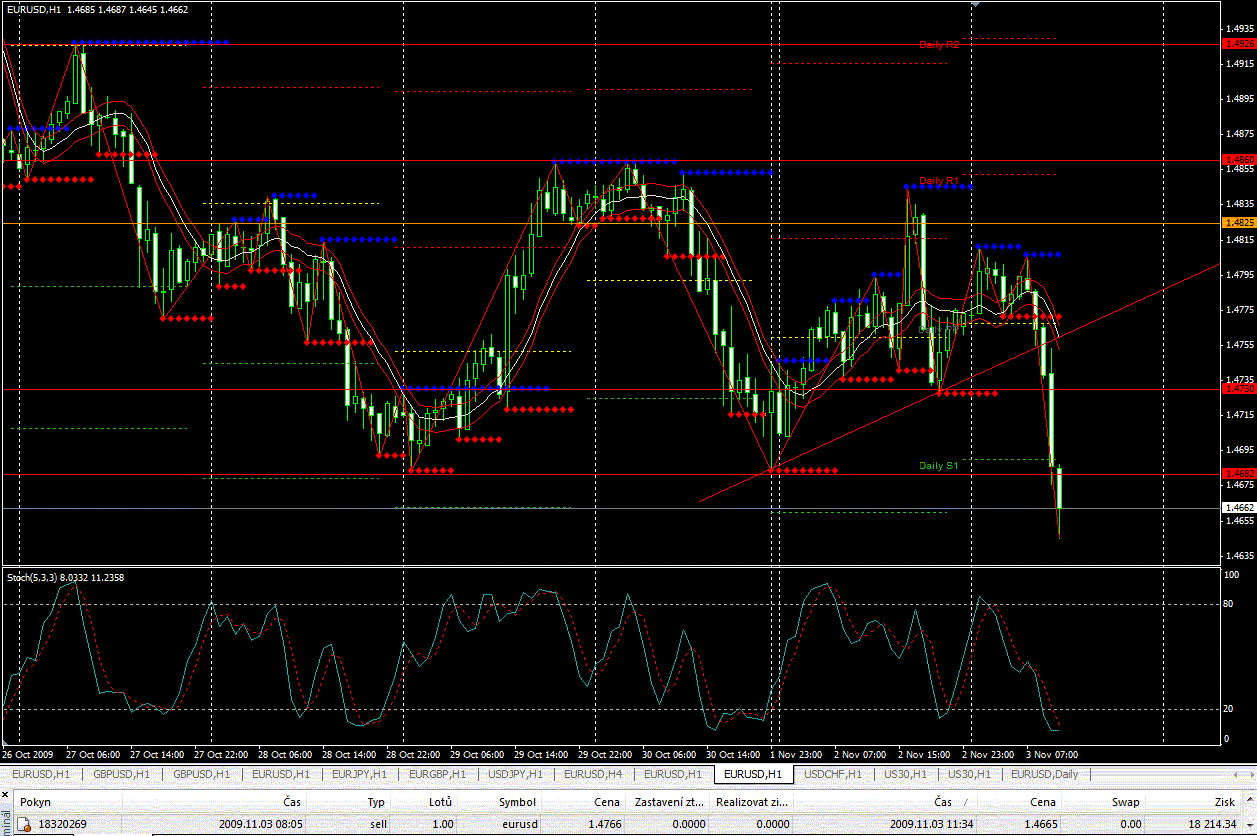Screen dimensions: 1257x836
Task: Sort by the Symbol column header
Action: [517, 802]
